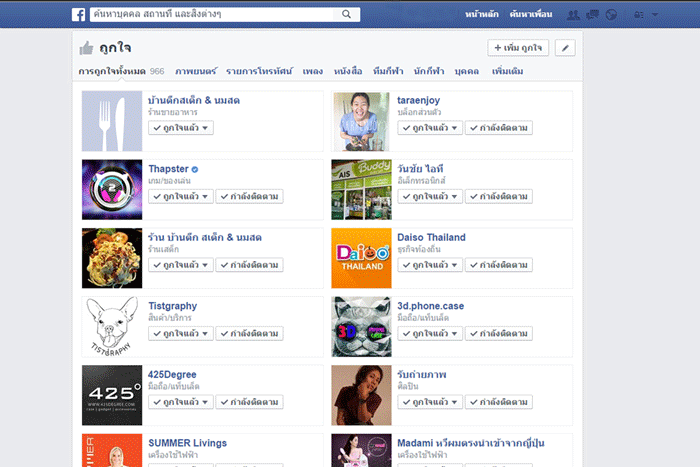Screen dimensions: 700x467
Task: Open the เพิ่มเติม more tab
Action: 508,71
